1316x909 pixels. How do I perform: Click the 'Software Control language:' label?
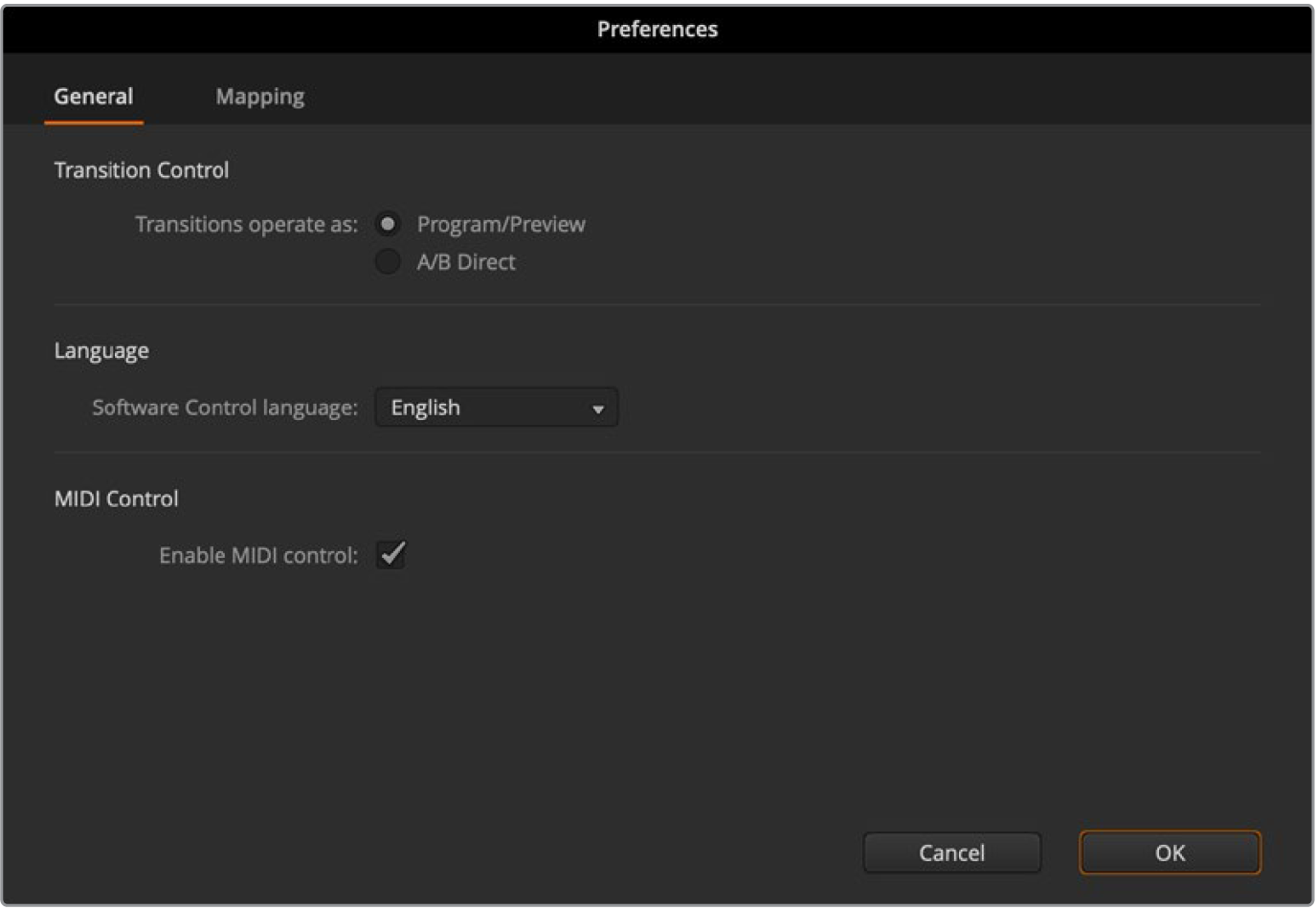tap(225, 408)
